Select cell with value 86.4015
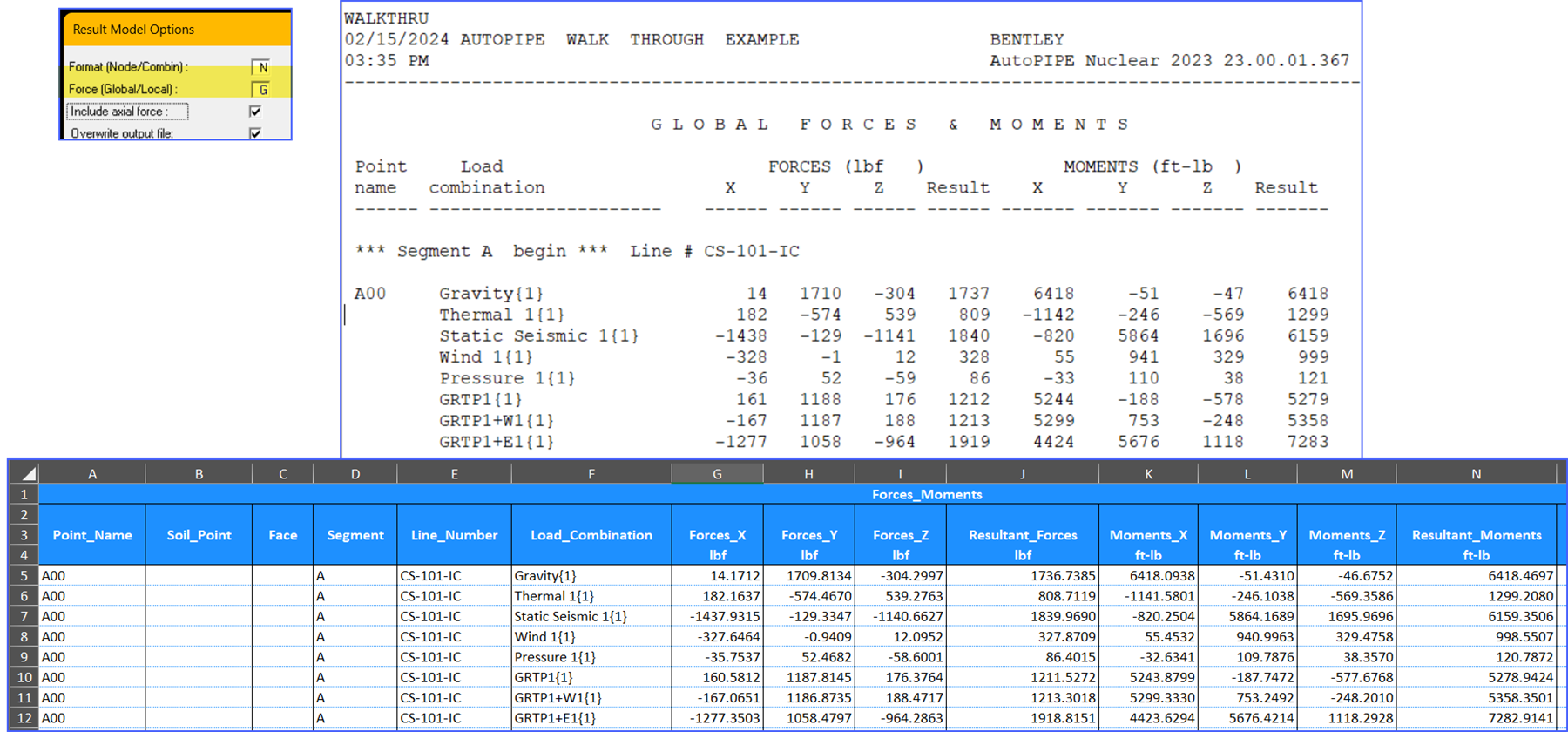 point(1022,657)
